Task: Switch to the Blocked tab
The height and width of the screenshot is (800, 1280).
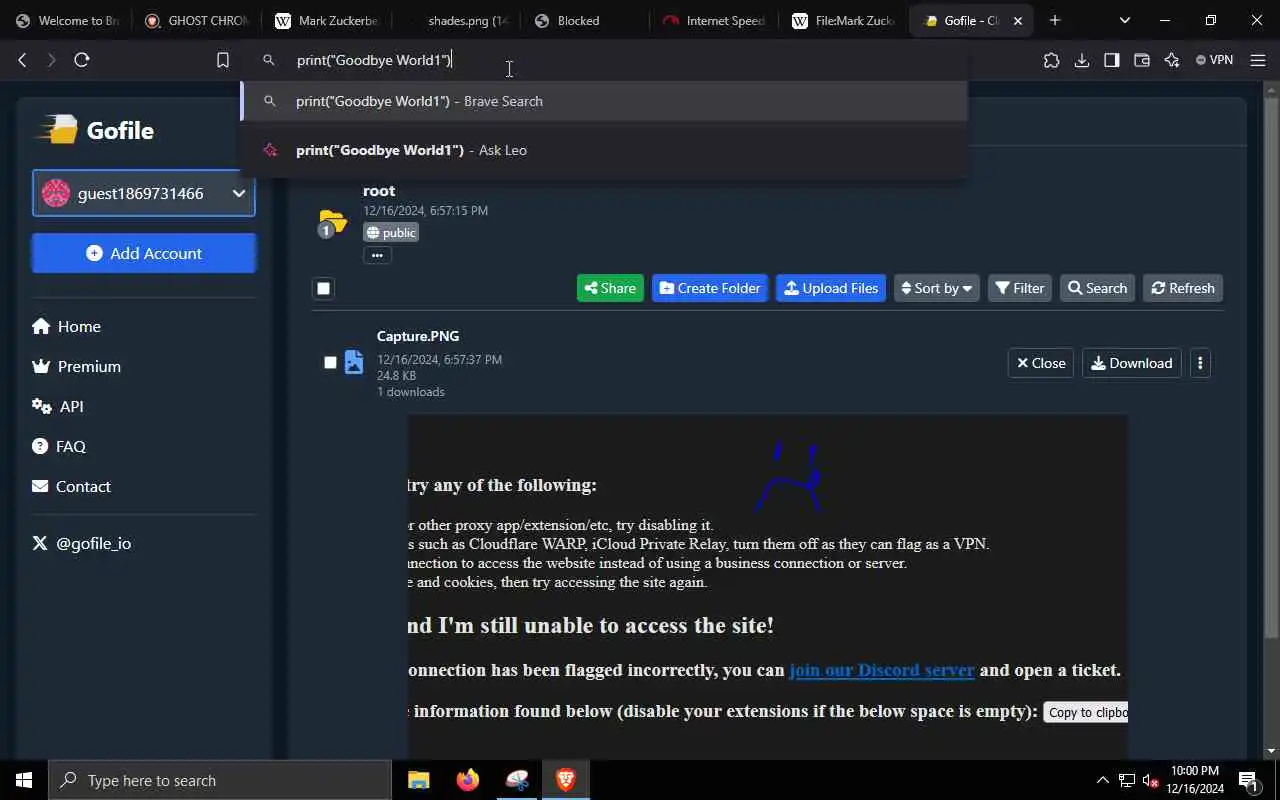Action: point(584,20)
